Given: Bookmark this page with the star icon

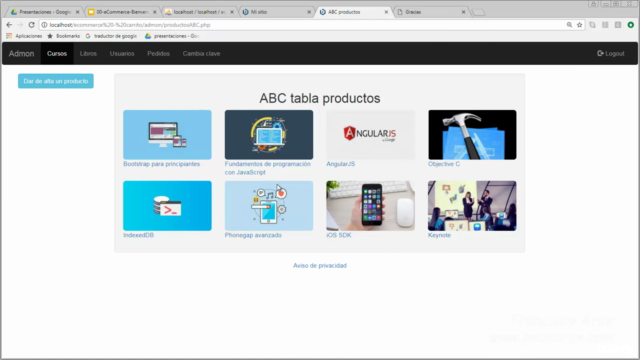Looking at the screenshot, I should (x=580, y=25).
